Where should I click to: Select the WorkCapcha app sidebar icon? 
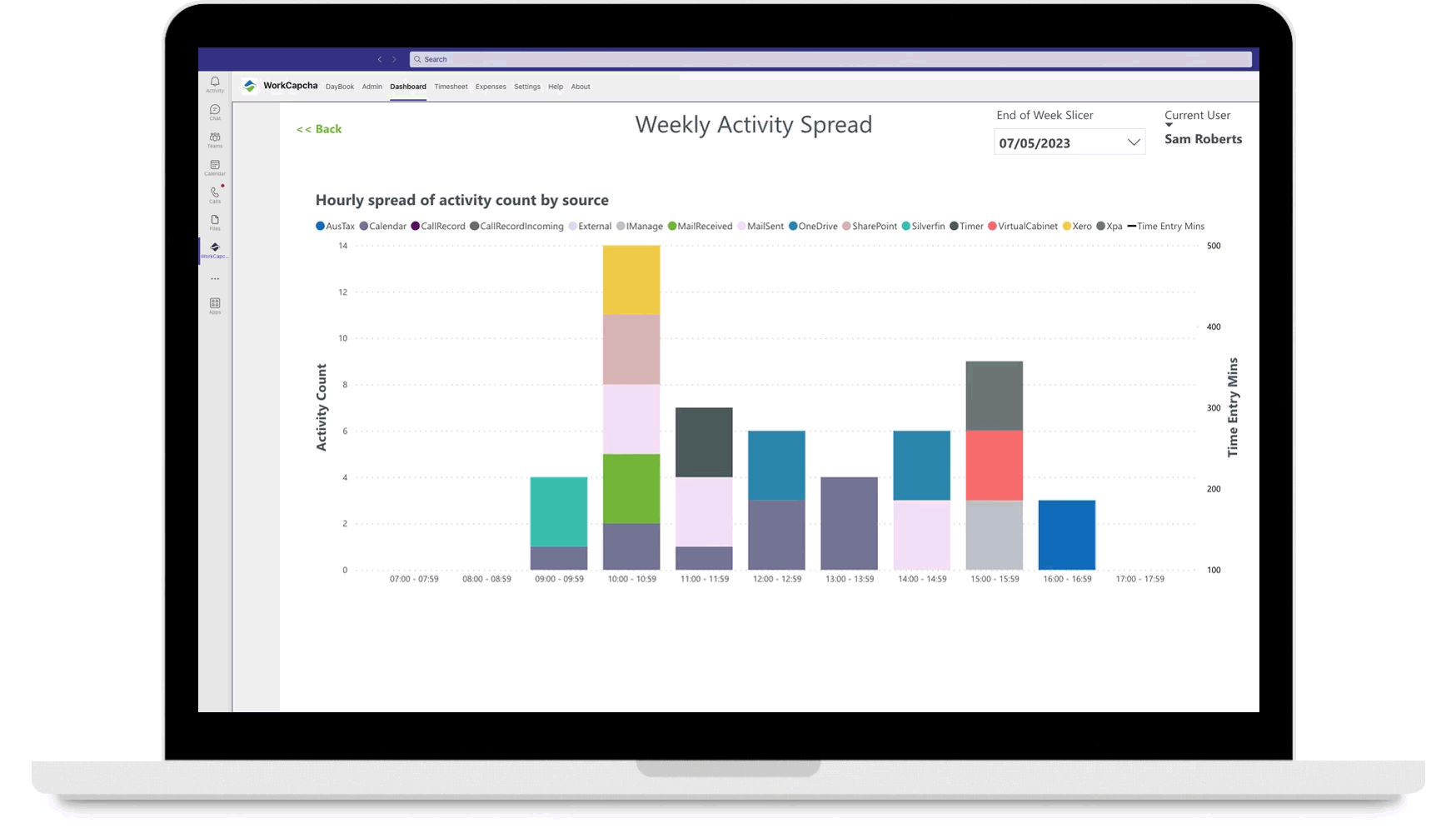pyautogui.click(x=215, y=249)
